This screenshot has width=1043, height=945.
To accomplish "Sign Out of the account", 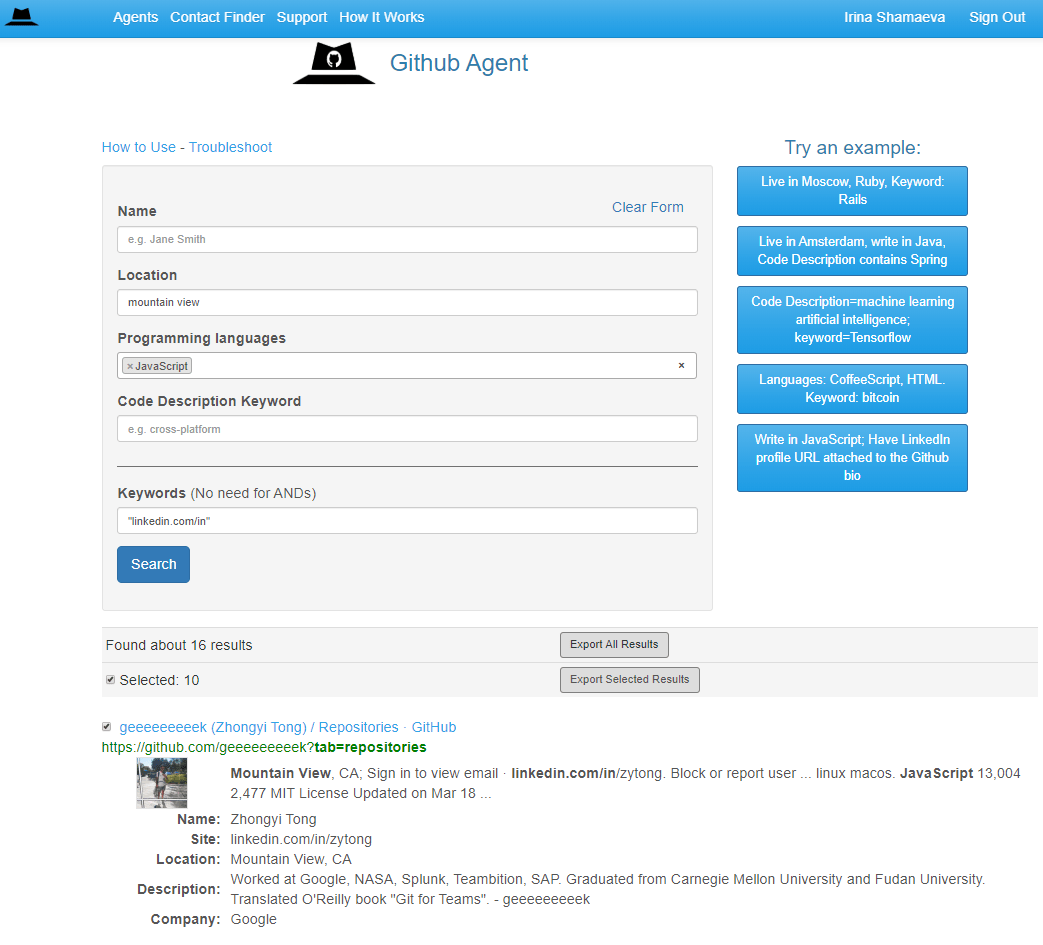I will coord(996,17).
